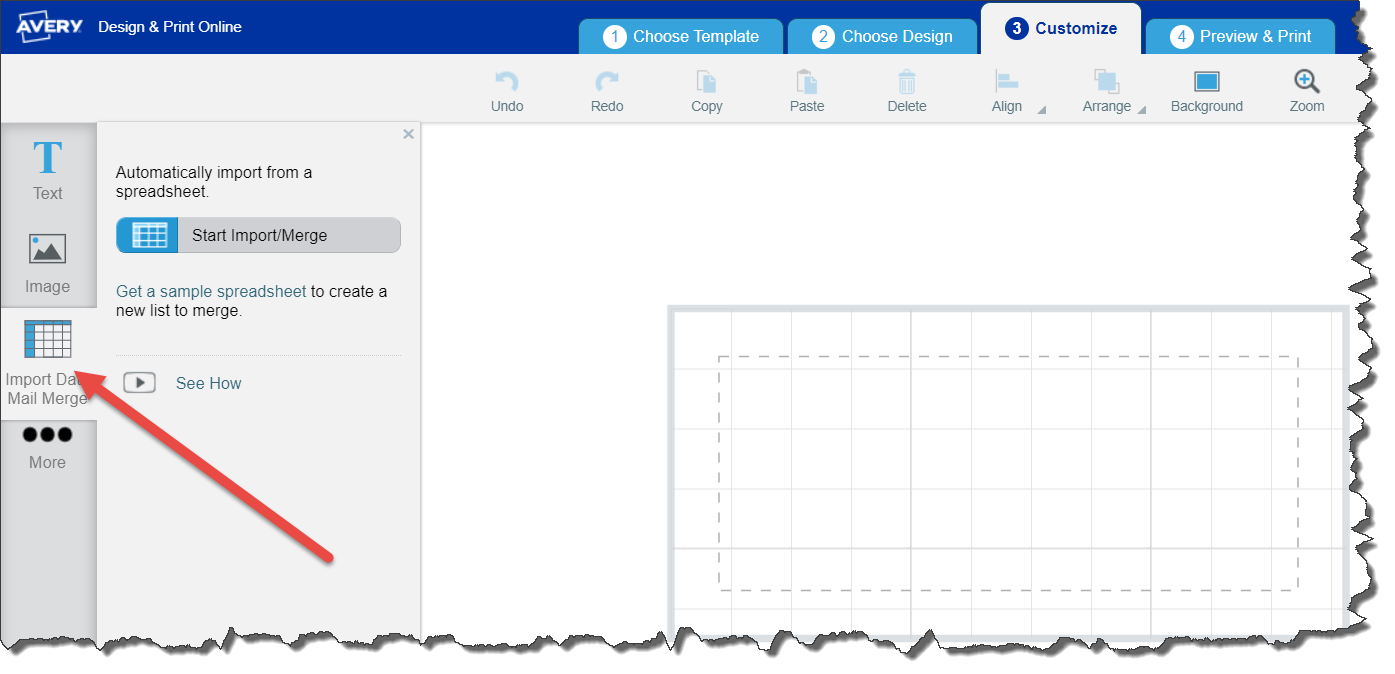1395x674 pixels.
Task: Open the Preview & Print tab
Action: pos(1240,37)
